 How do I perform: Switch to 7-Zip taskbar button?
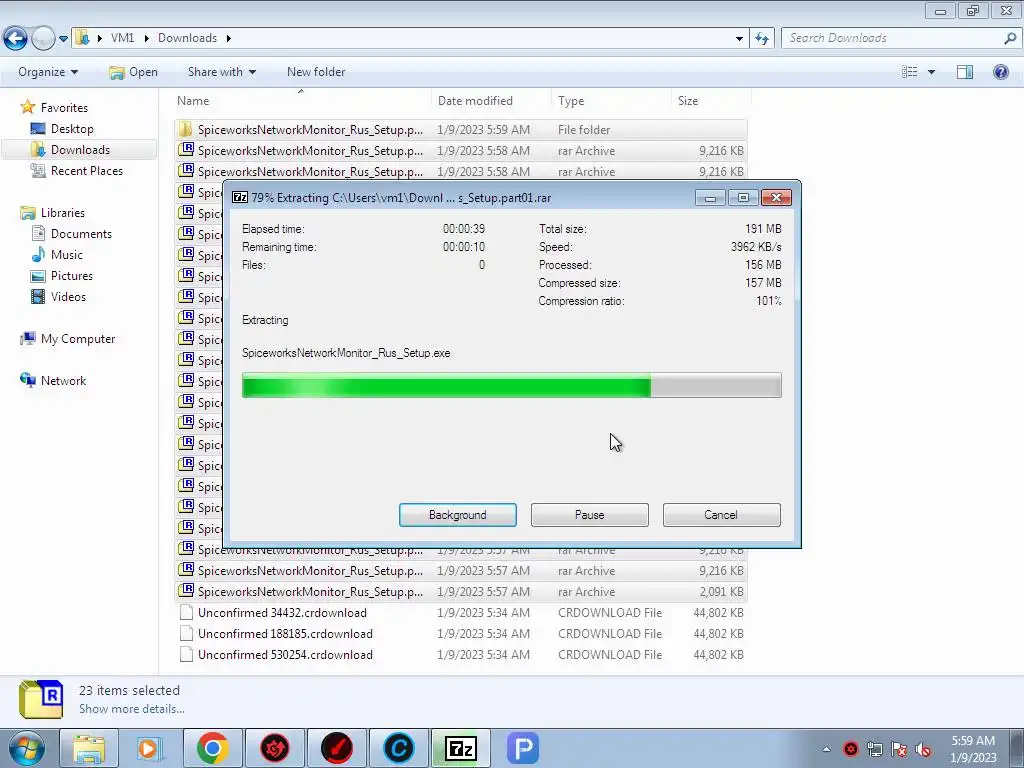tap(460, 748)
